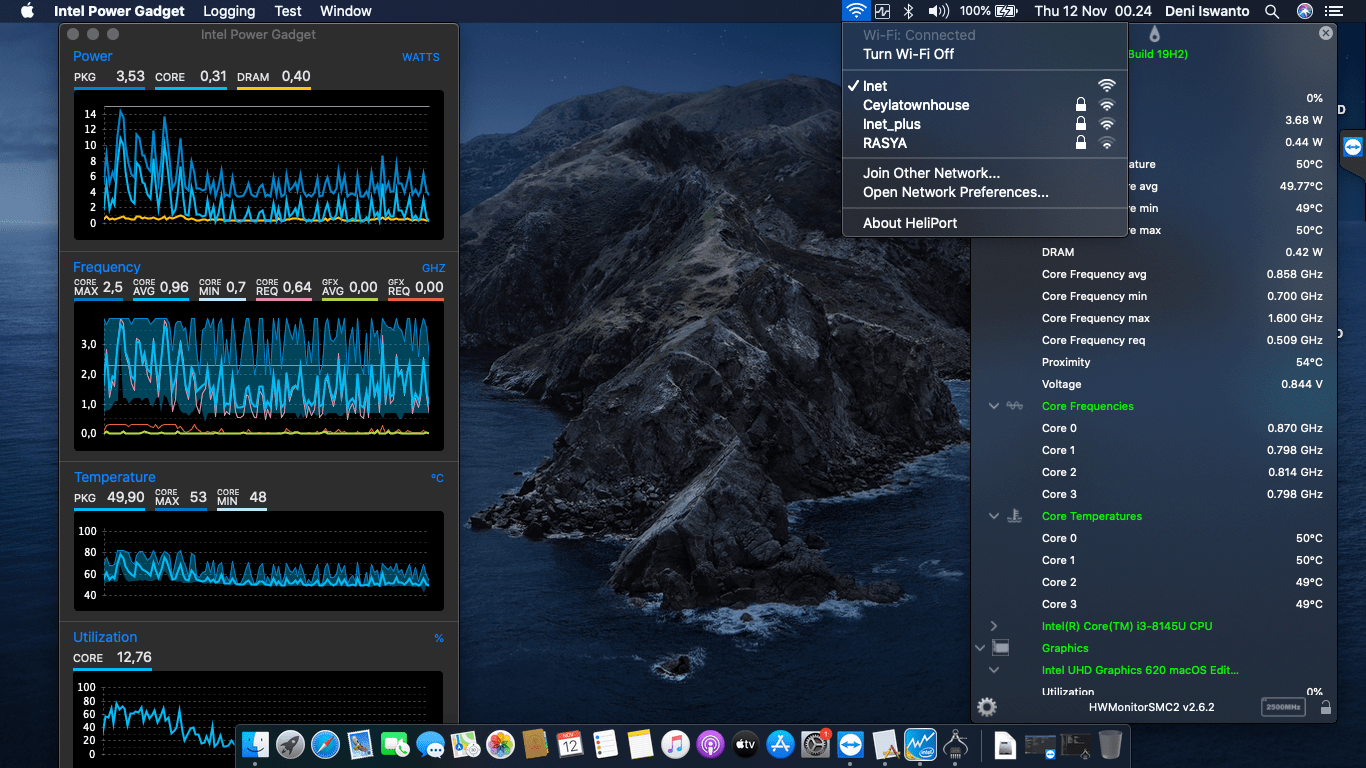1366x768 pixels.
Task: Open Notes in the Dock
Action: pyautogui.click(x=640, y=744)
